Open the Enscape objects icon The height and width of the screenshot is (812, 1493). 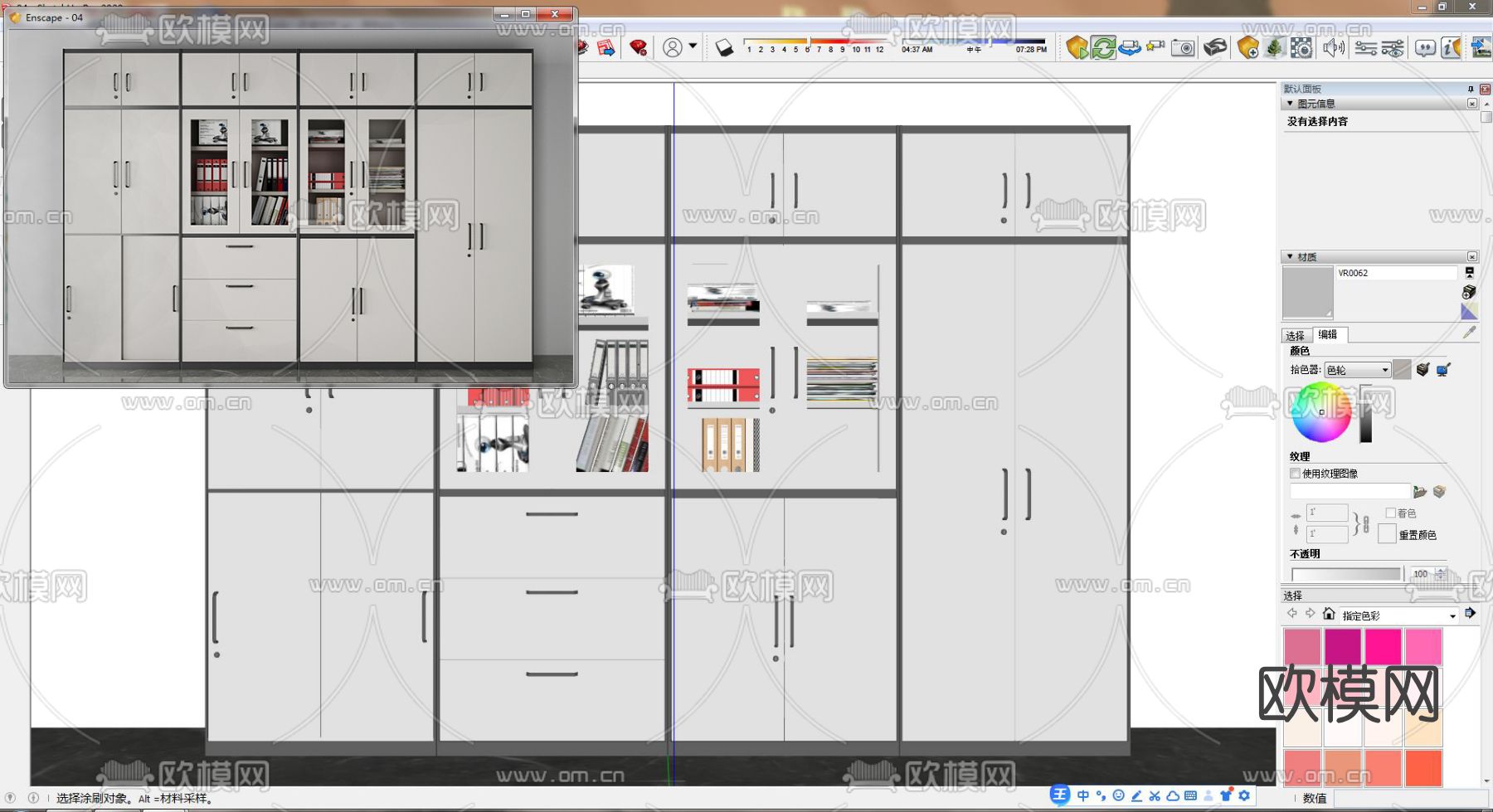click(x=1247, y=48)
